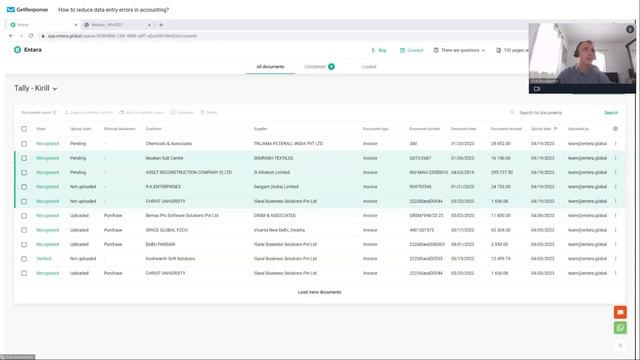Viewport: 640px width, 360px height.
Task: Sort by the Upload date column arrow
Action: [x=556, y=129]
